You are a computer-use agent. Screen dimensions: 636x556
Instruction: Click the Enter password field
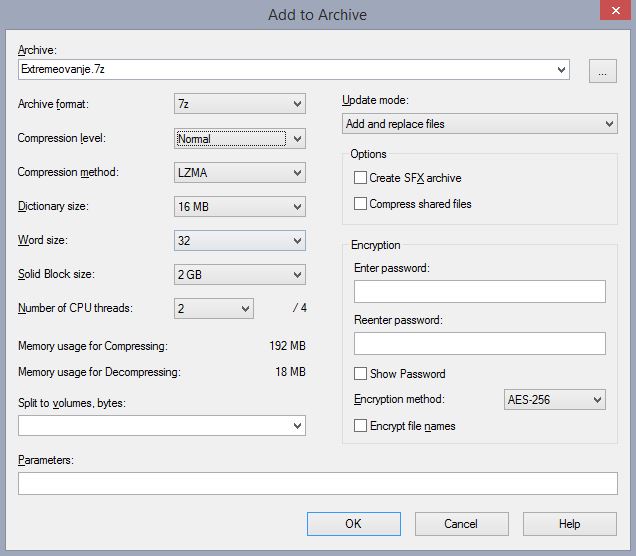click(x=479, y=291)
